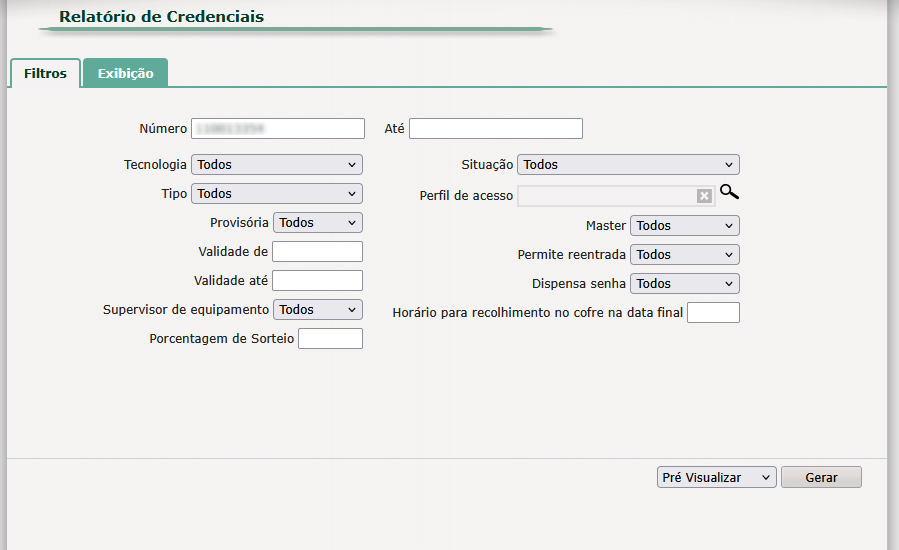This screenshot has width=899, height=550.
Task: Click the Situação label
Action: pos(487,165)
